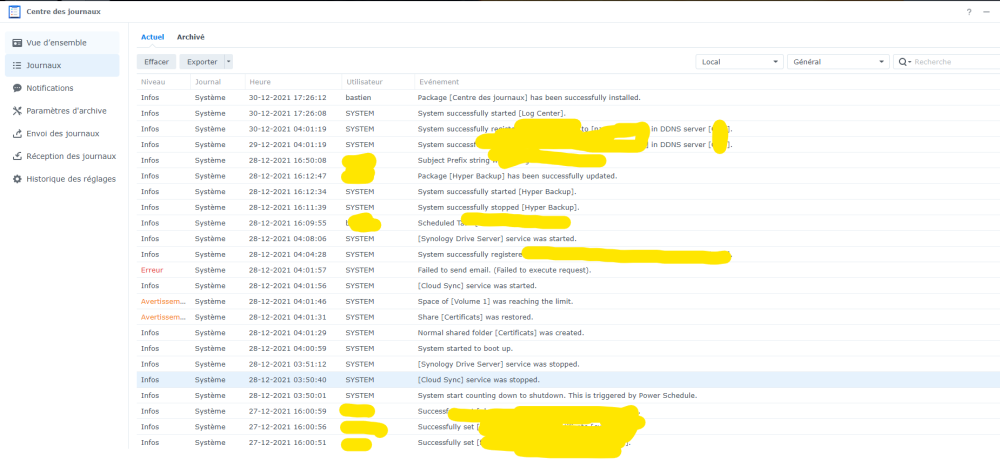Click the Notifications speech bubble icon
The image size is (1000, 459).
tap(17, 88)
